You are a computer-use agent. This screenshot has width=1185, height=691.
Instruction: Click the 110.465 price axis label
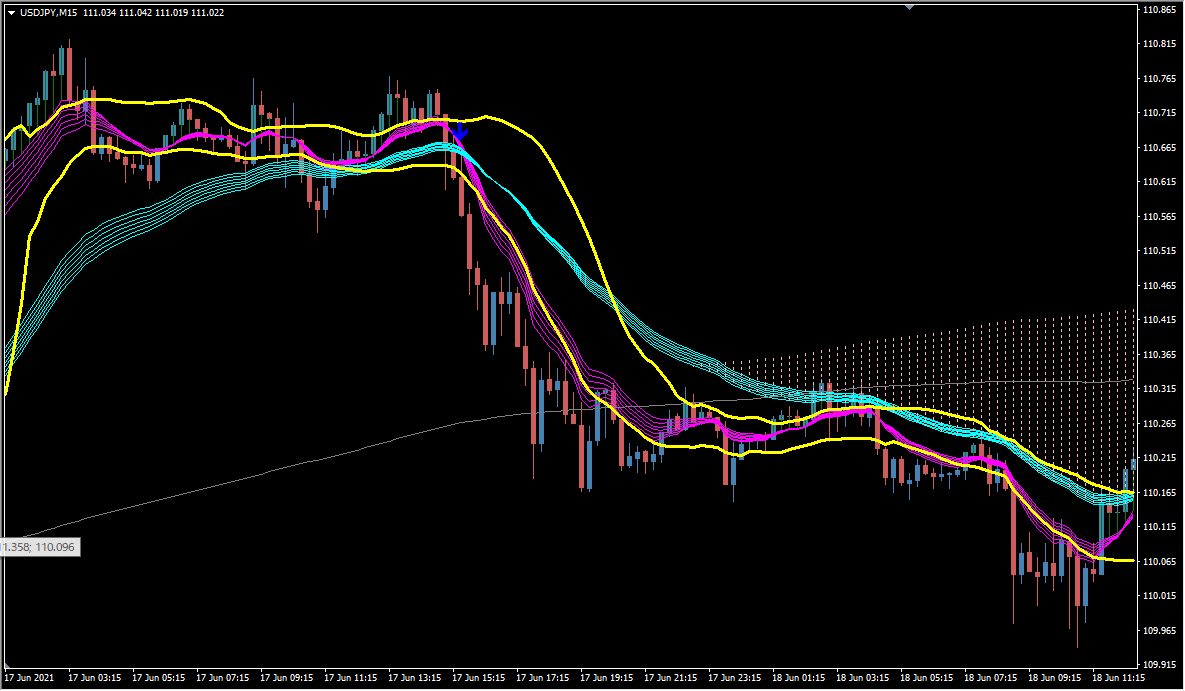(x=1159, y=286)
